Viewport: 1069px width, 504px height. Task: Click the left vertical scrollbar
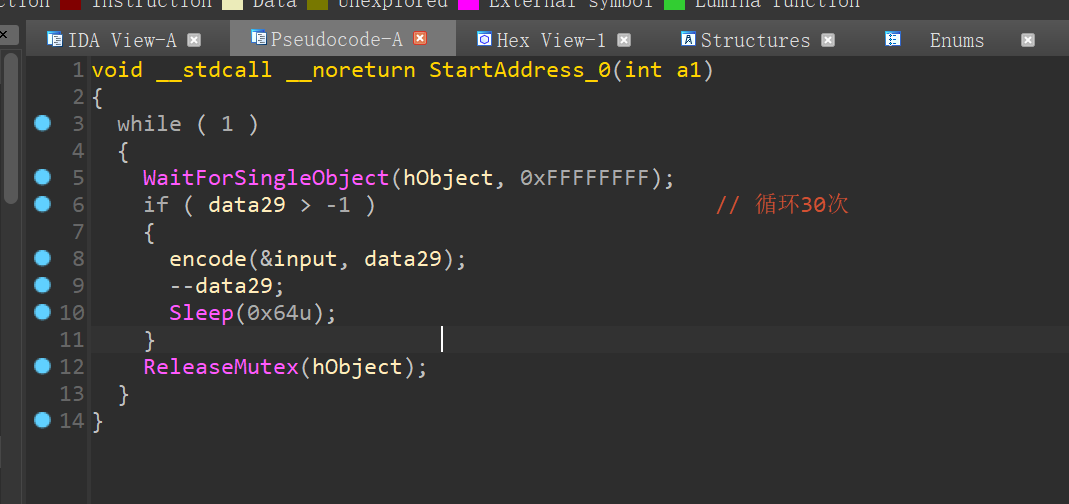pyautogui.click(x=9, y=130)
